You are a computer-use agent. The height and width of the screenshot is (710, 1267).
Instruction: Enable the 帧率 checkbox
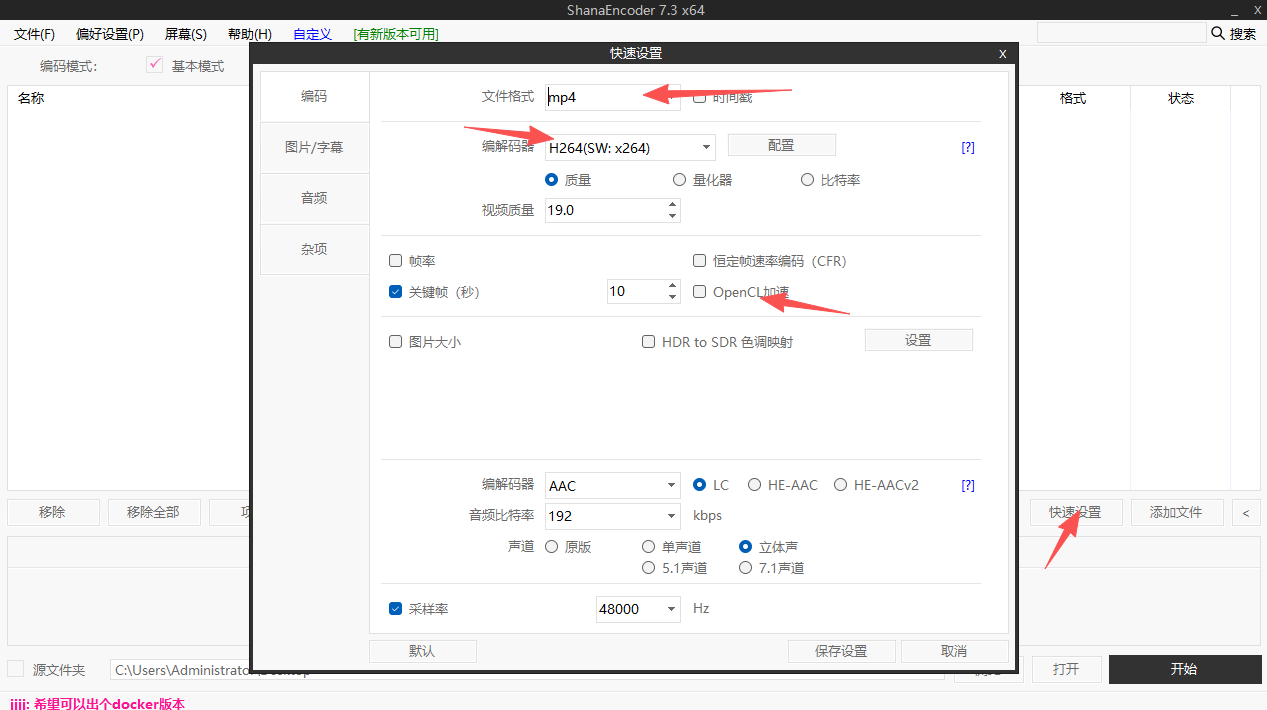click(396, 260)
